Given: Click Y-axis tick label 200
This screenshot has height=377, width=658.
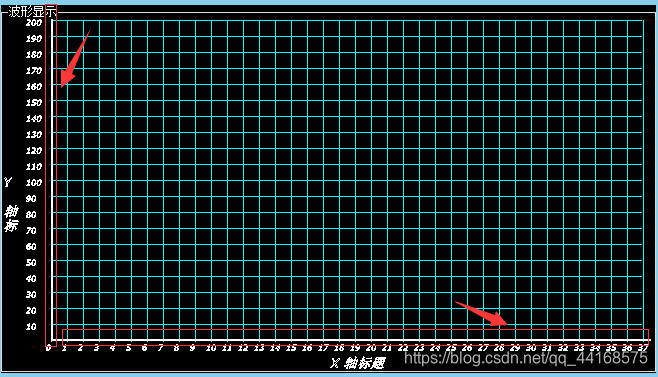Looking at the screenshot, I should [x=34, y=23].
